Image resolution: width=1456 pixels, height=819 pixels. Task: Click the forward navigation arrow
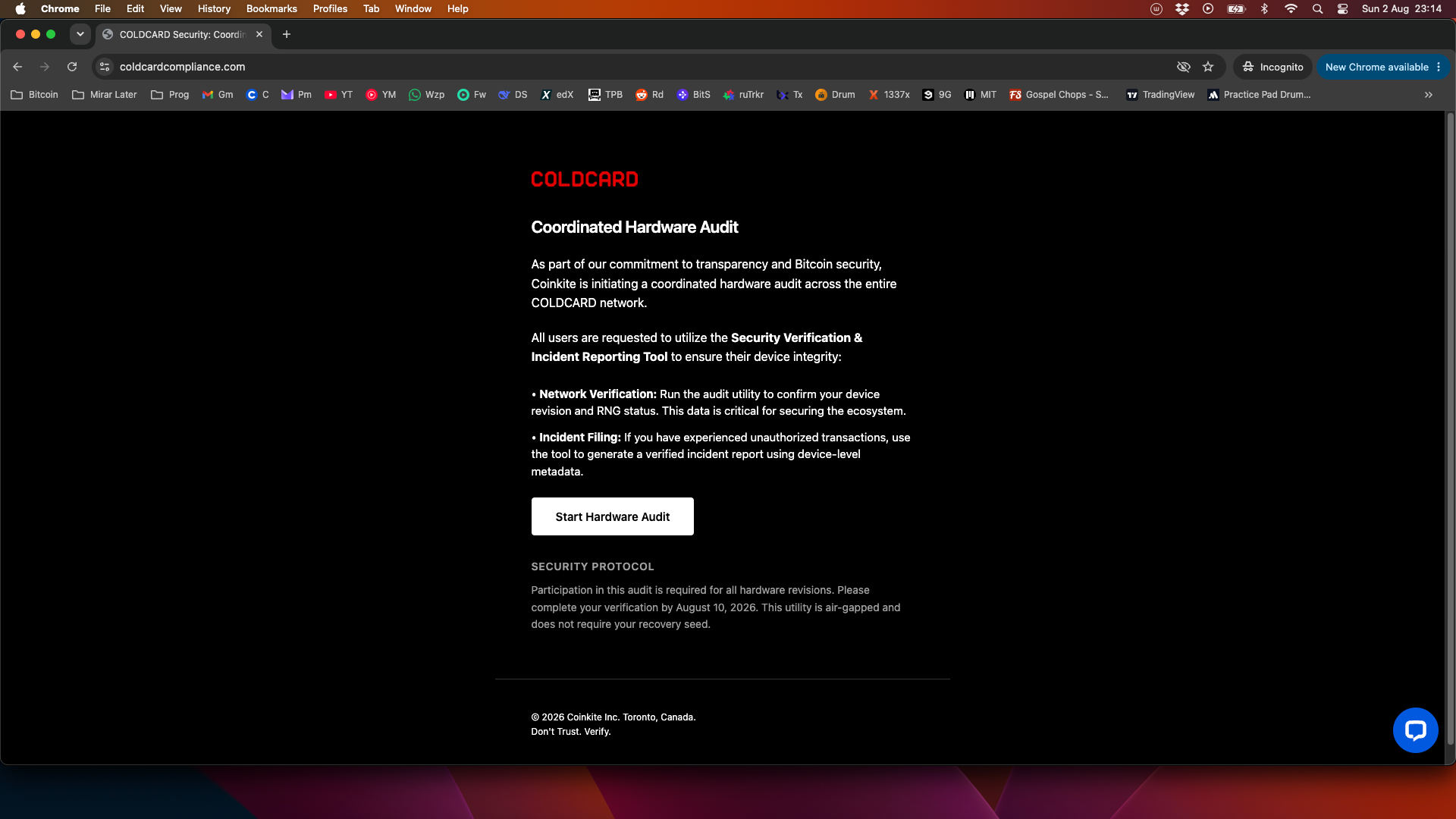pos(45,67)
